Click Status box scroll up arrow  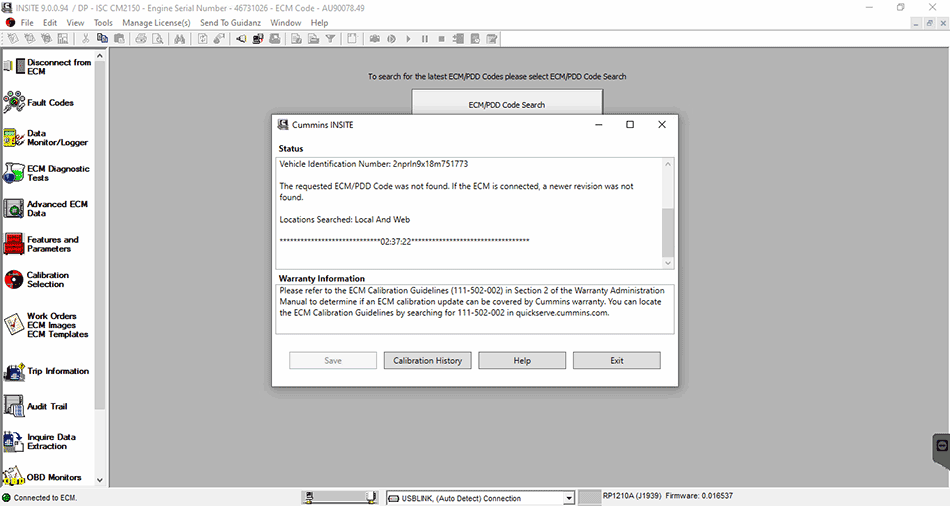point(668,164)
